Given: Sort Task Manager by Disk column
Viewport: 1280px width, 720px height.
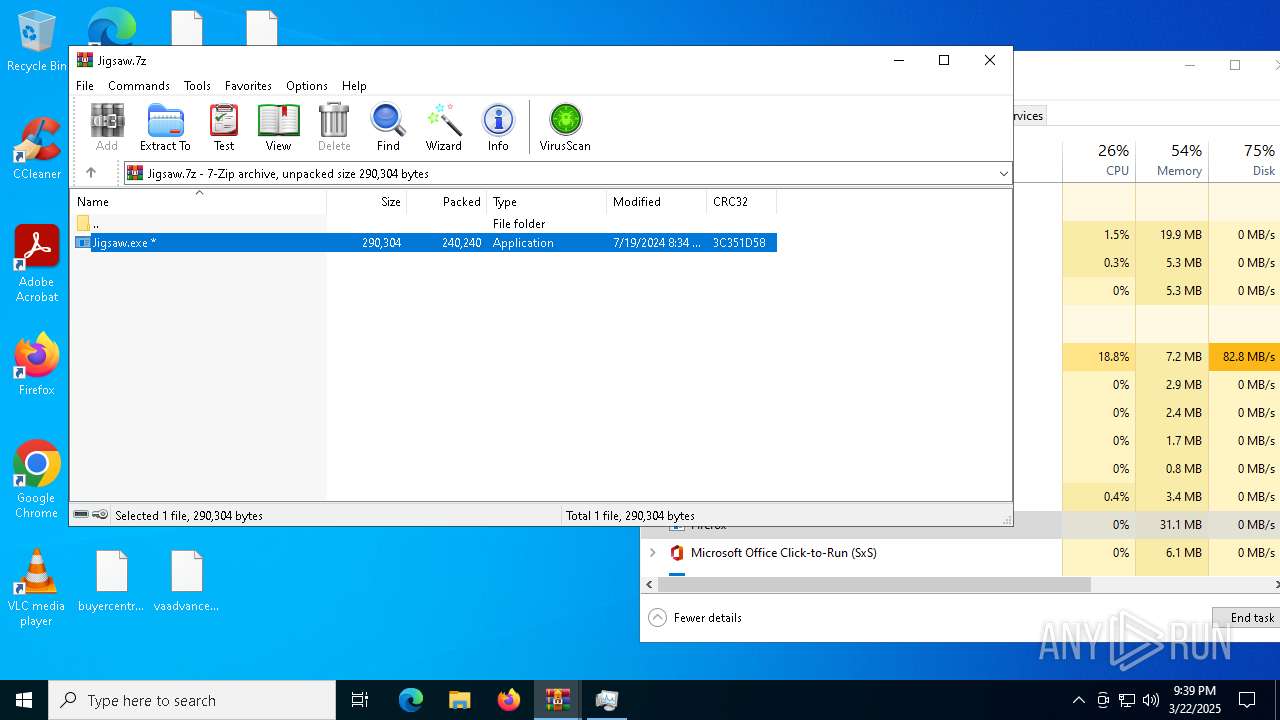Looking at the screenshot, I should tap(1245, 160).
